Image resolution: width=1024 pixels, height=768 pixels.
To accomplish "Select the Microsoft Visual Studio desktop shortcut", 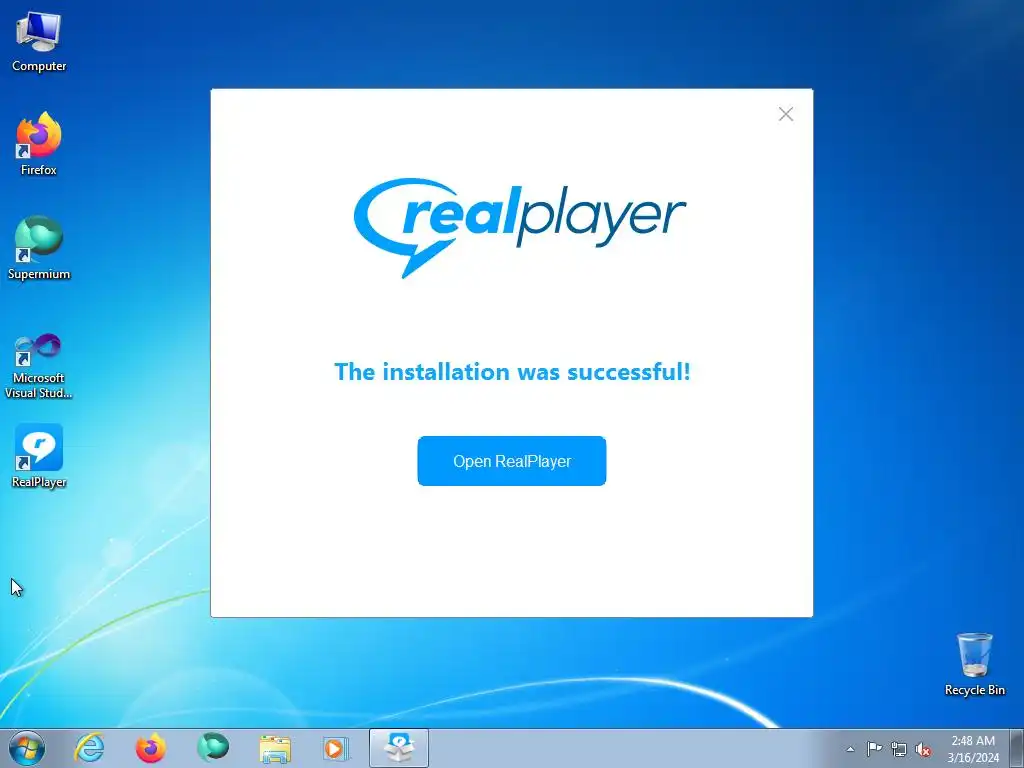I will coord(39,366).
